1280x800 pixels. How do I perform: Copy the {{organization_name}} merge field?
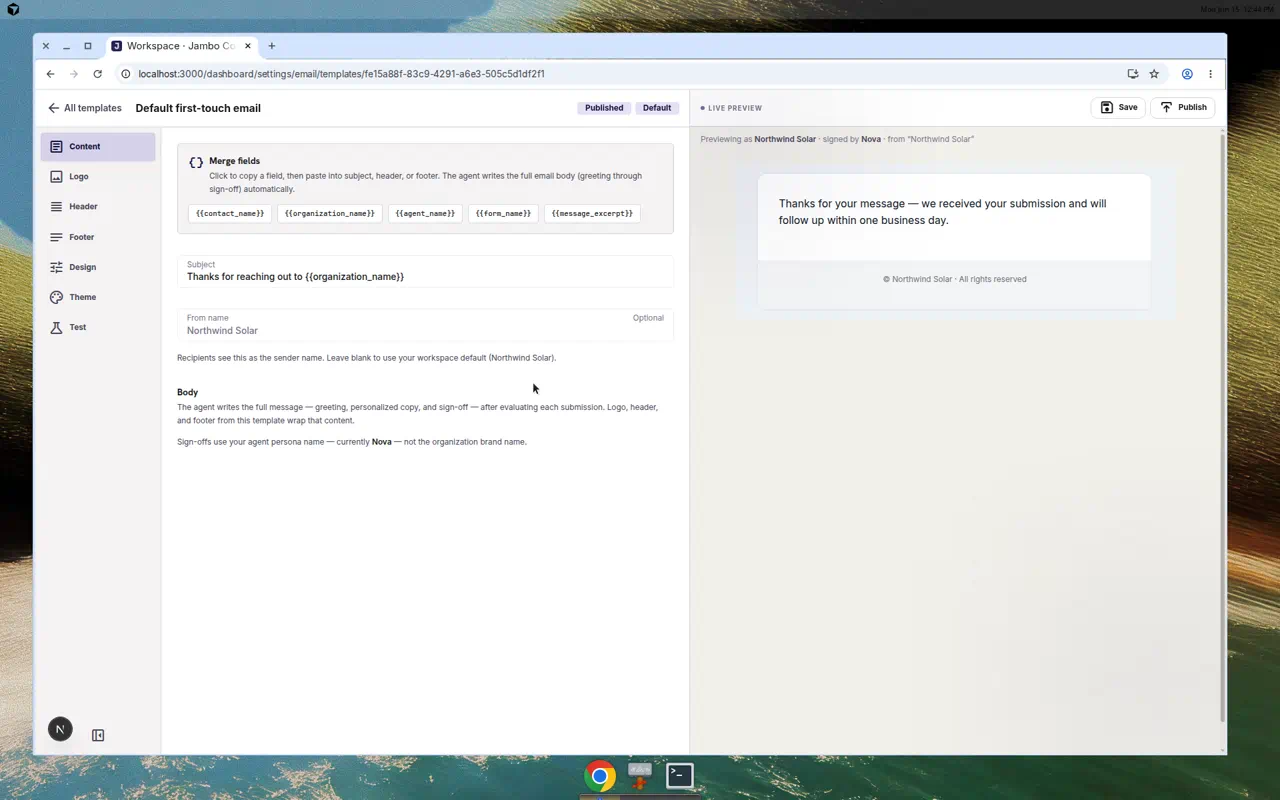coord(330,213)
